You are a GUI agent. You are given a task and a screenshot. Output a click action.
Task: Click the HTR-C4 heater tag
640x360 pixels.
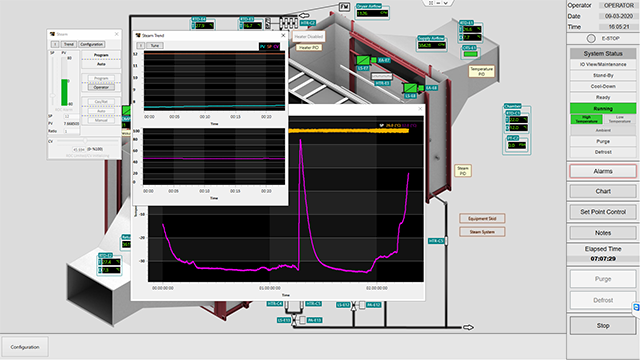coord(275,304)
